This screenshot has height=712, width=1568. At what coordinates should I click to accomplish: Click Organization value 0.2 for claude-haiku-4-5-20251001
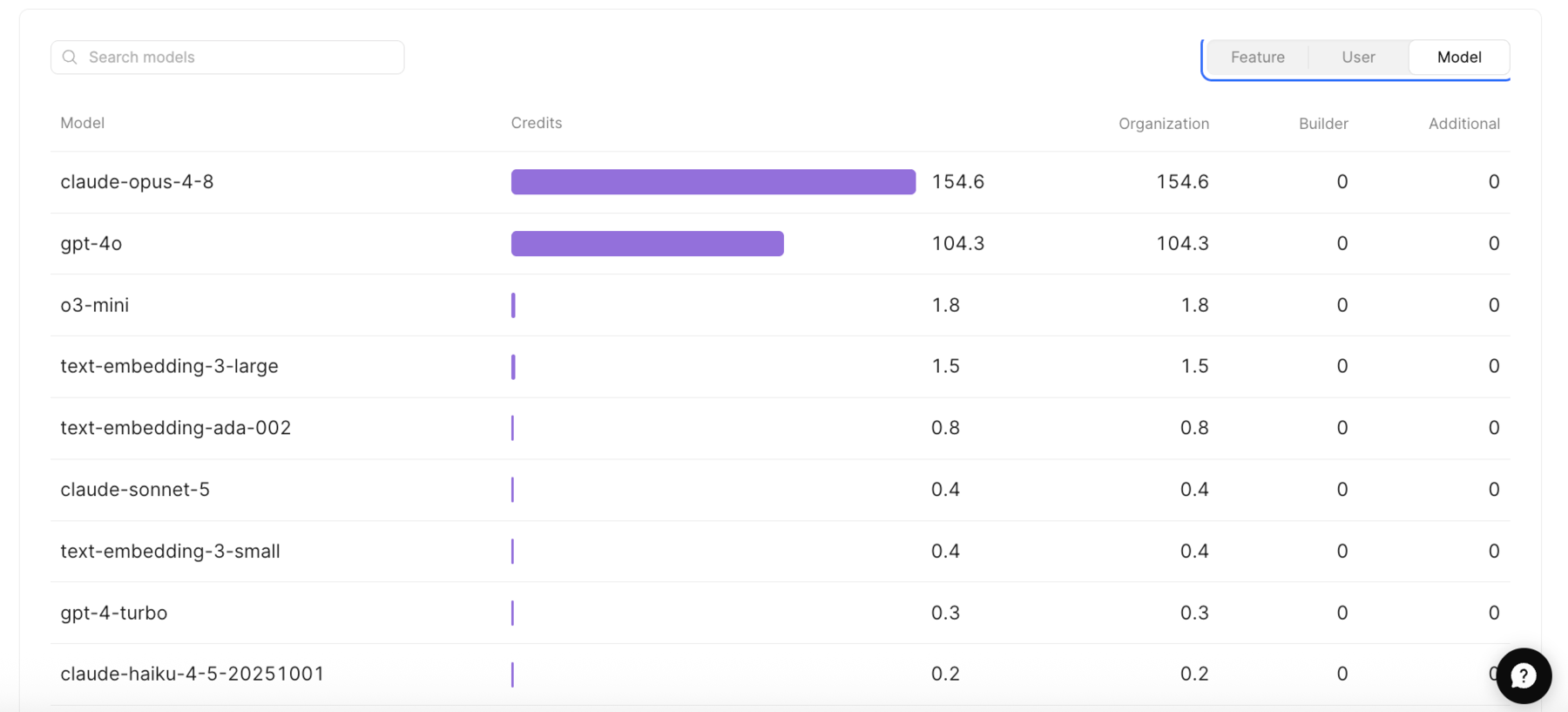click(1195, 674)
